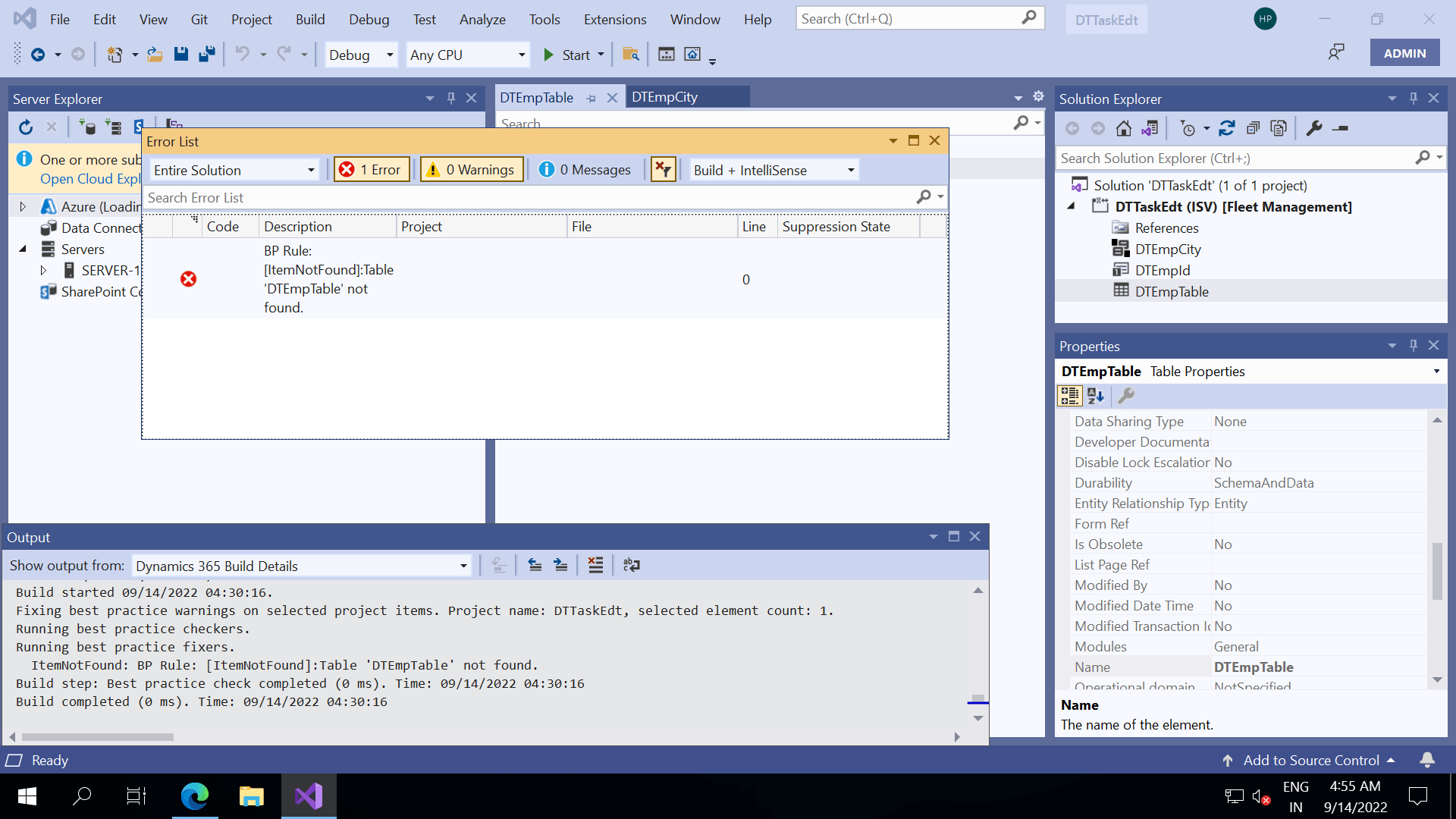Click the Home icon in Solution Explorer

(x=1124, y=129)
